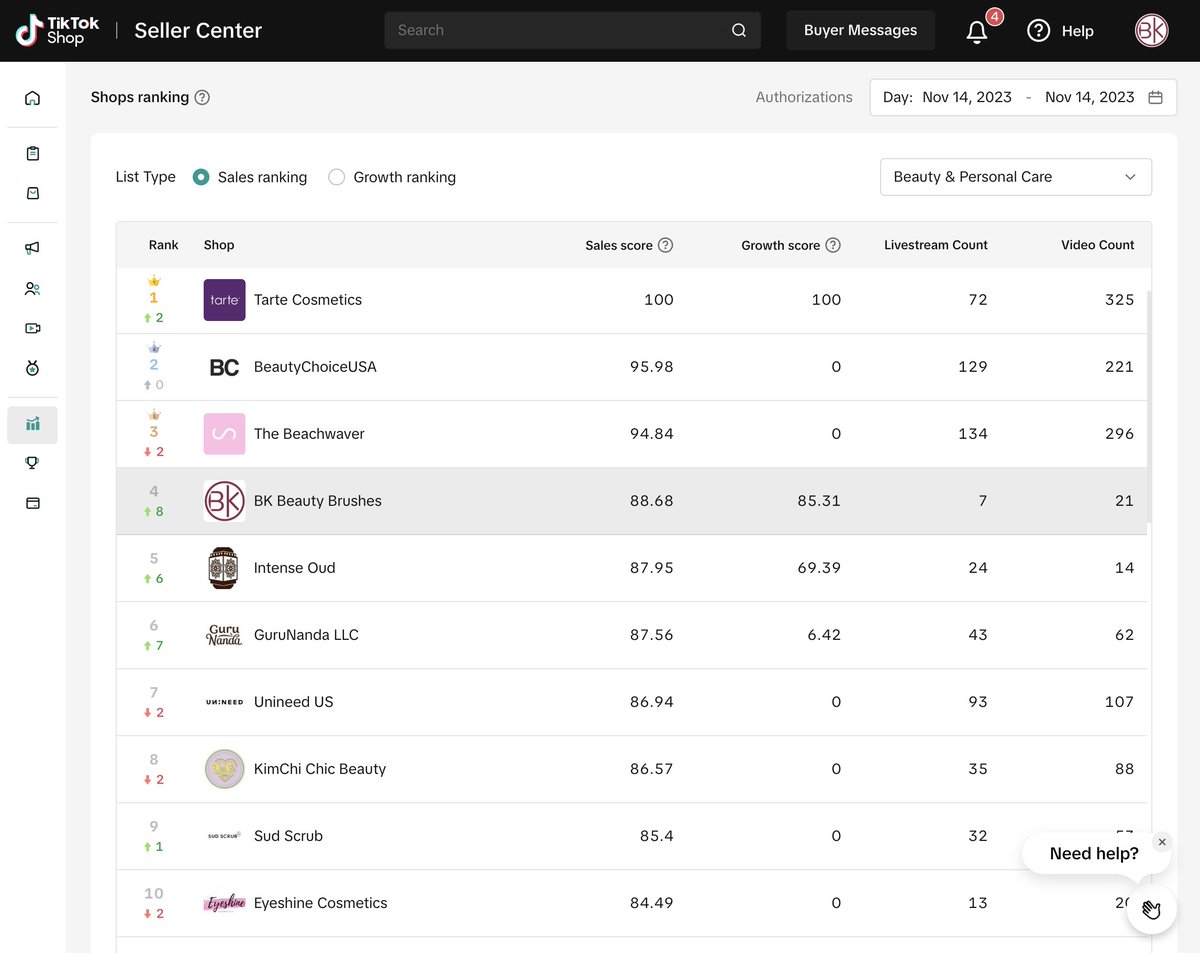The height and width of the screenshot is (953, 1200).
Task: Open the megaphone promotions icon in sidebar
Action: pos(32,248)
